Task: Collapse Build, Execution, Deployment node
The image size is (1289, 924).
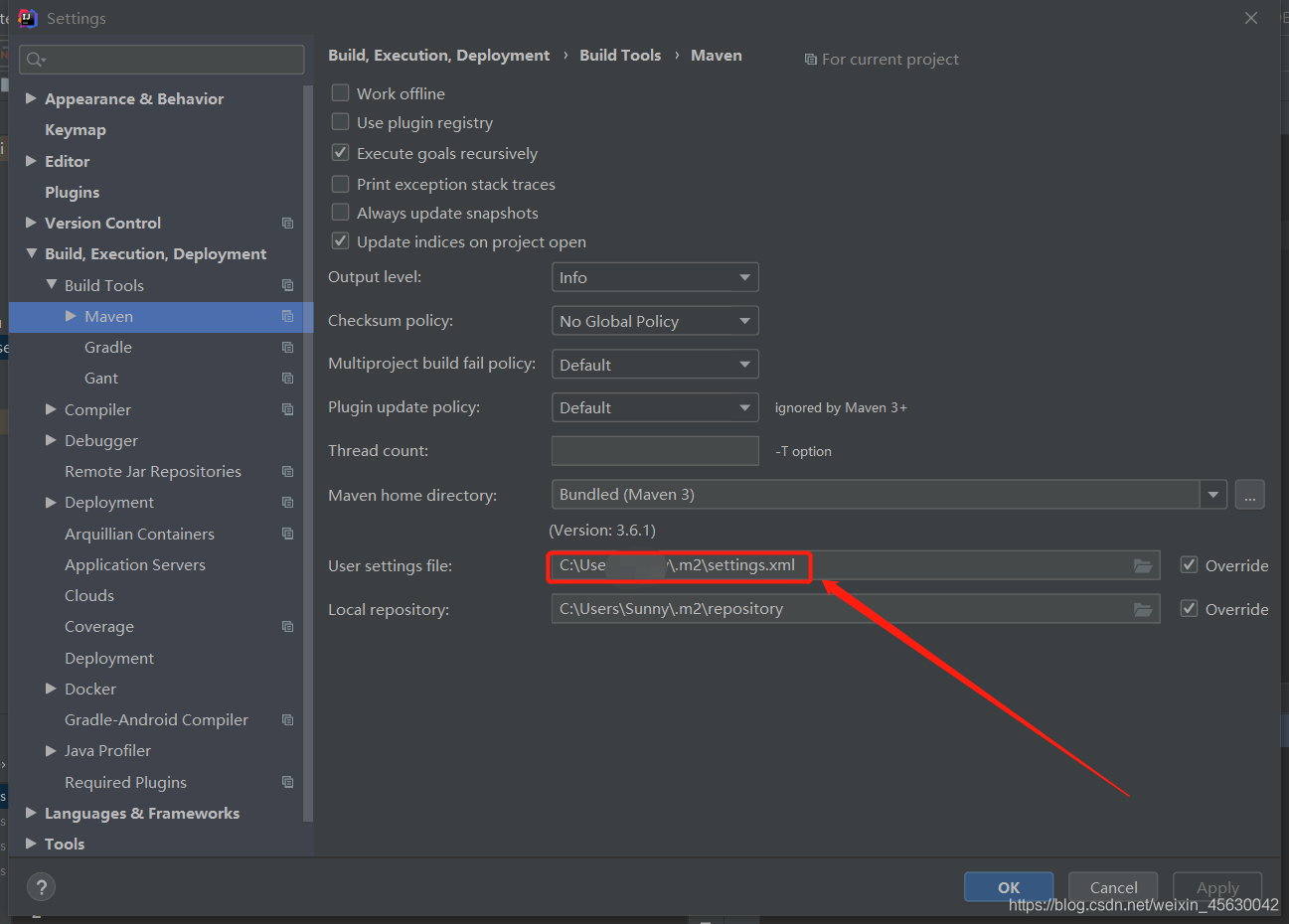Action: [31, 254]
